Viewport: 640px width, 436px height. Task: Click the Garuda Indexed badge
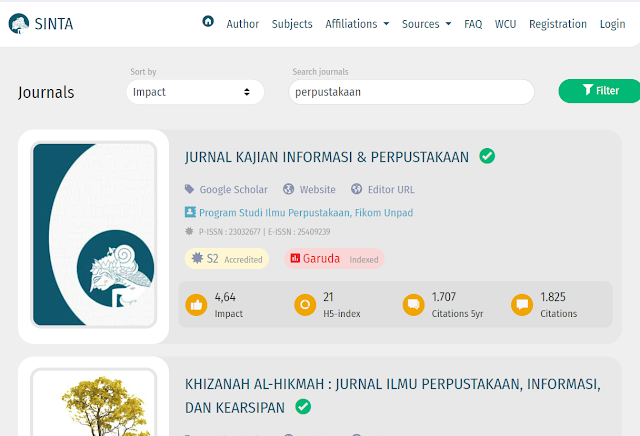coord(334,259)
